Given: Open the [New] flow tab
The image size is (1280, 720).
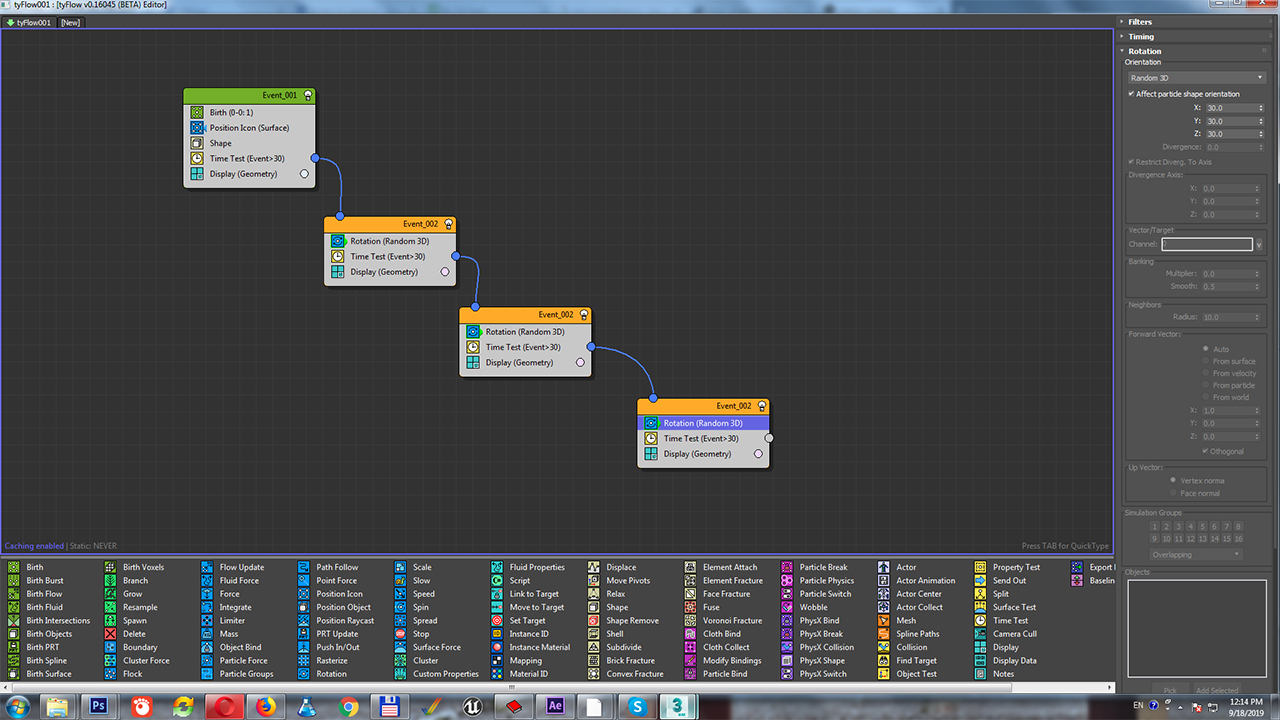Looking at the screenshot, I should [70, 22].
